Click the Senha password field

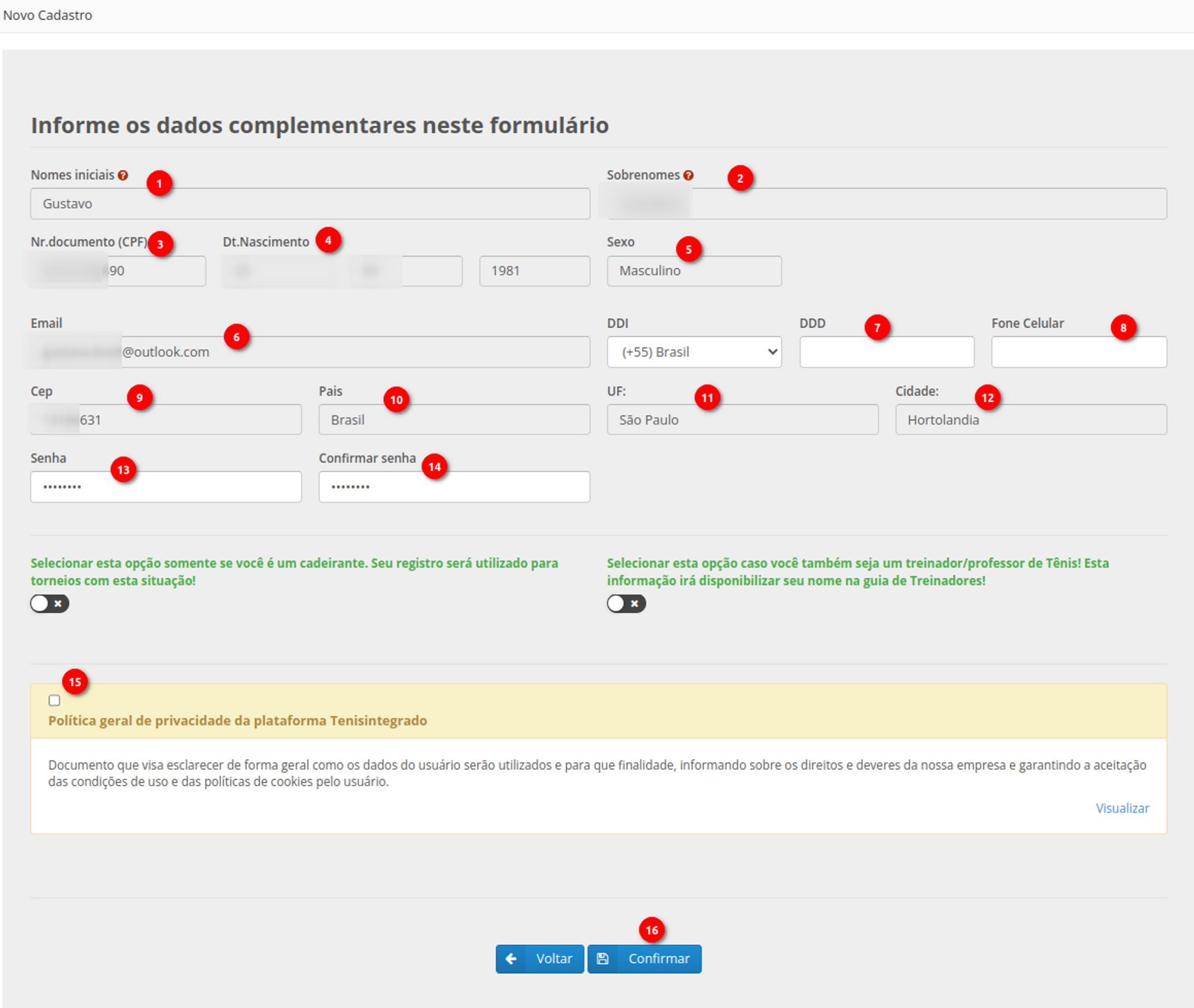click(166, 487)
